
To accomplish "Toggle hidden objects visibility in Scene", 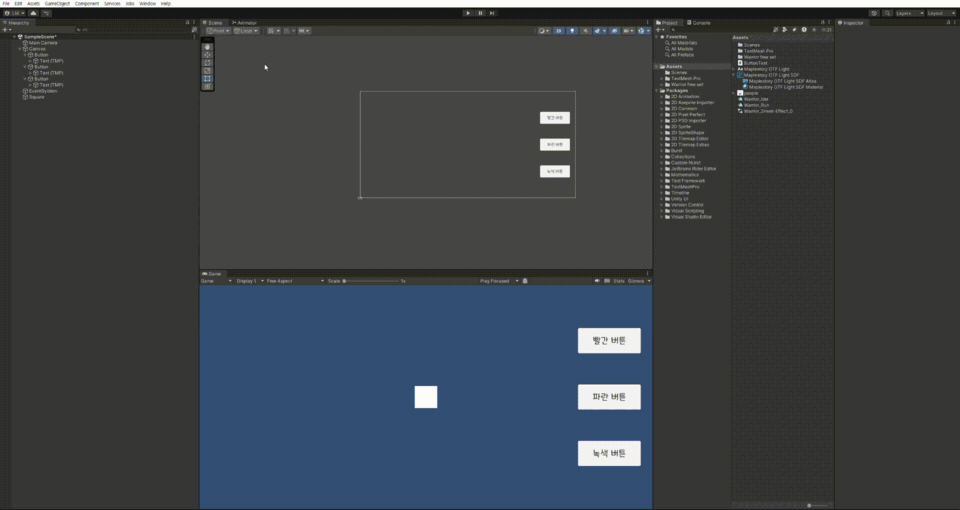I will pyautogui.click(x=614, y=31).
